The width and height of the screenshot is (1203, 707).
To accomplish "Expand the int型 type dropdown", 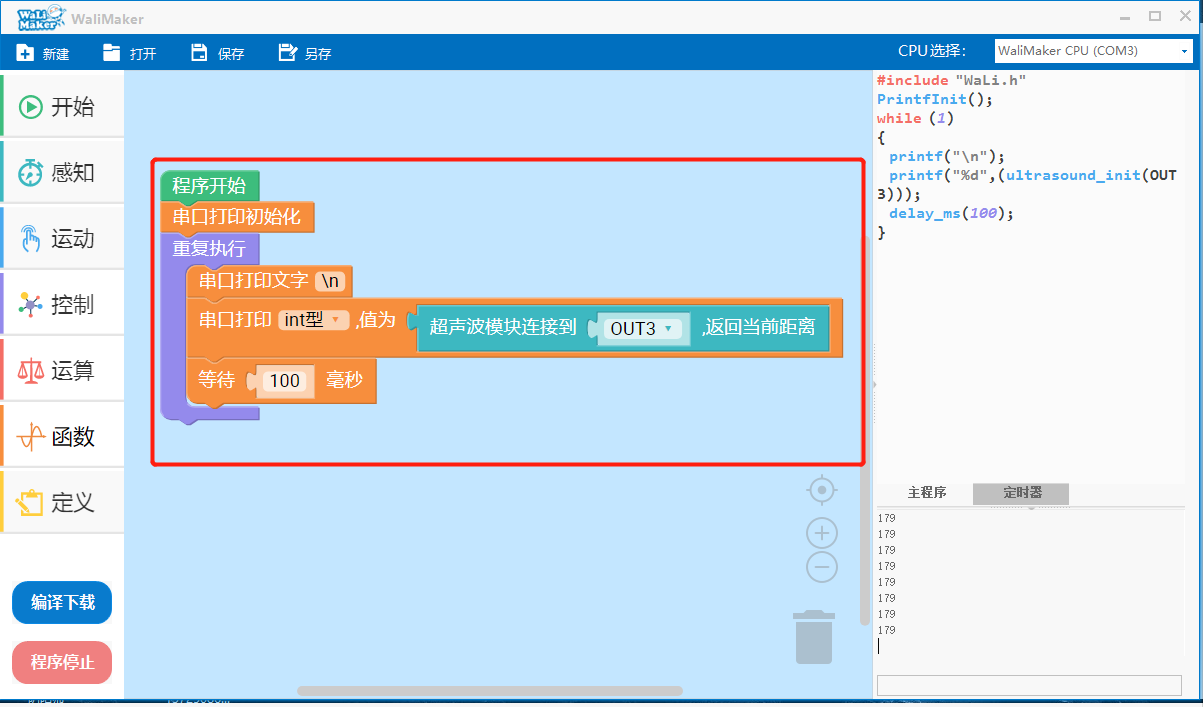I will pyautogui.click(x=314, y=320).
